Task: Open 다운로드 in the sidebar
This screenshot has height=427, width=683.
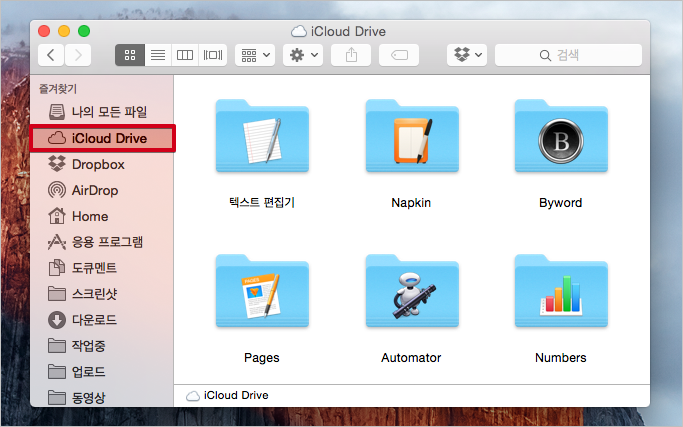Action: pyautogui.click(x=102, y=320)
